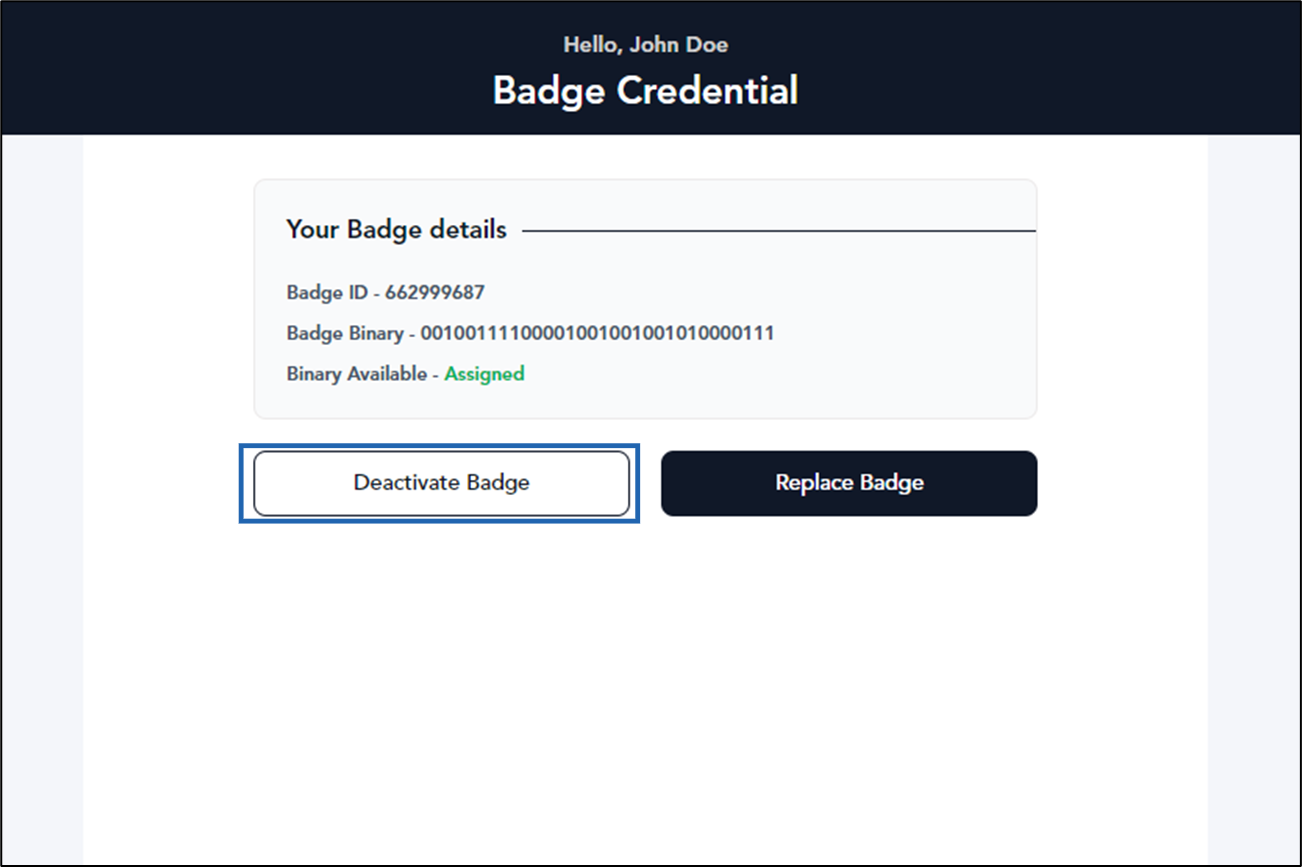Screen dimensions: 1302x867
Task: Click the word Credential in the title
Action: 708,91
